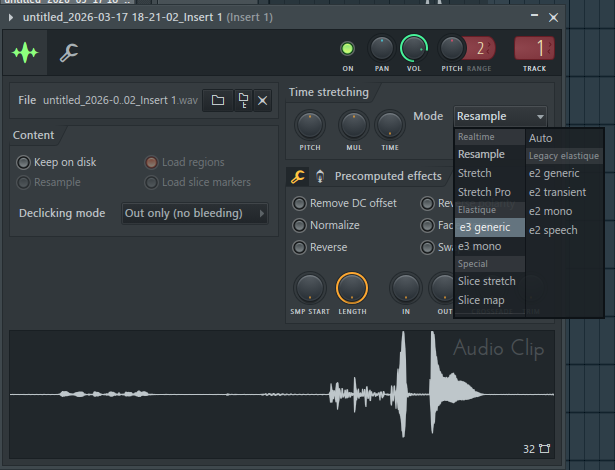
Task: Click the mixer TRACK number selector
Action: tap(534, 48)
